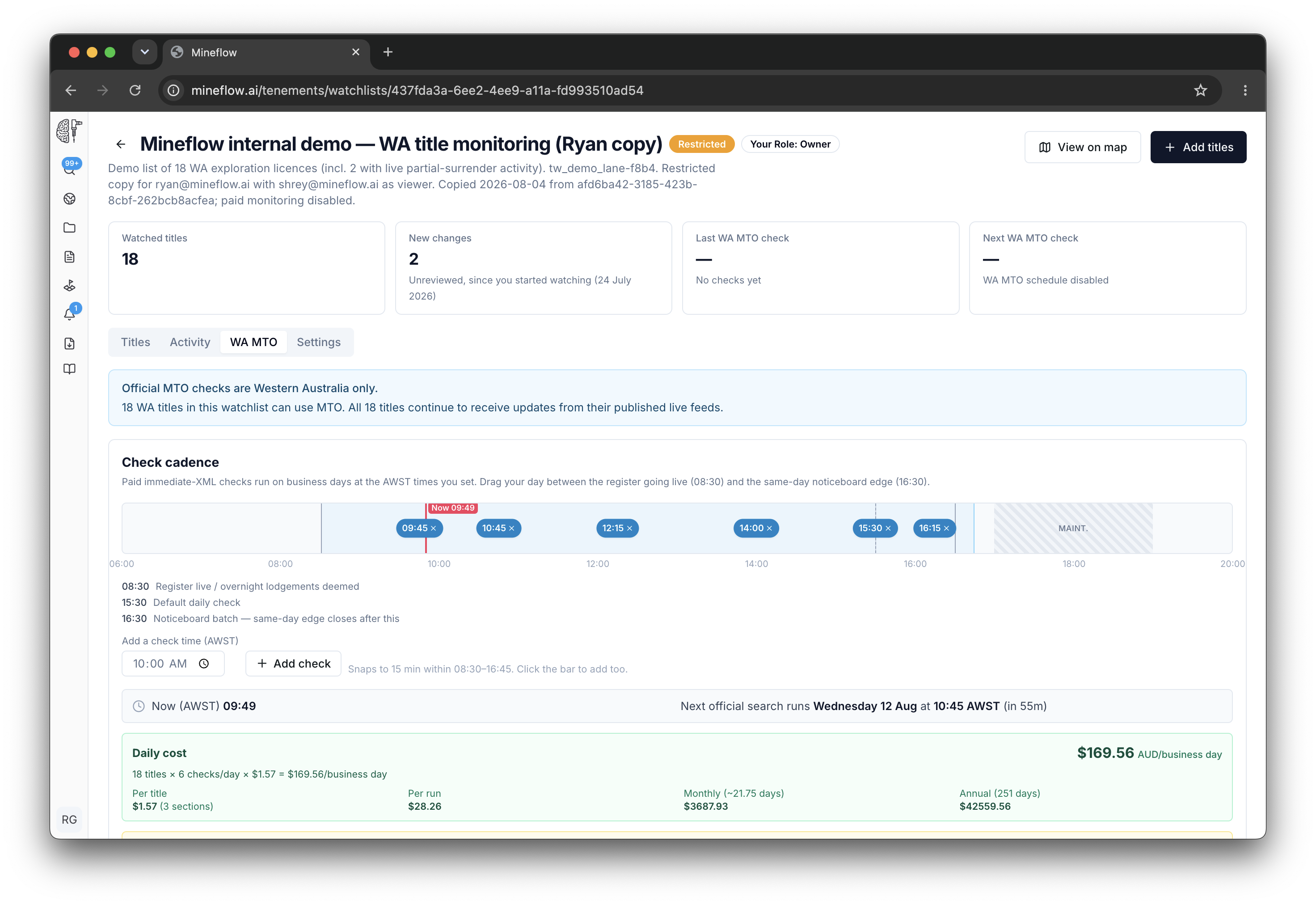
Task: Open the clock picker in time field
Action: [x=204, y=664]
